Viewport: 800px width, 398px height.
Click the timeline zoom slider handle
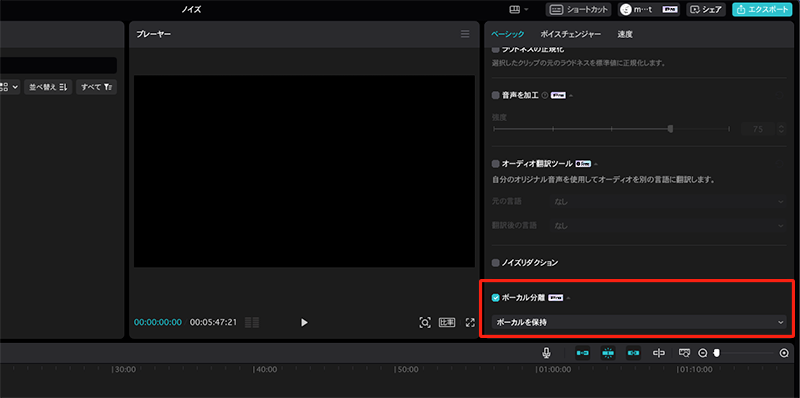(716, 353)
